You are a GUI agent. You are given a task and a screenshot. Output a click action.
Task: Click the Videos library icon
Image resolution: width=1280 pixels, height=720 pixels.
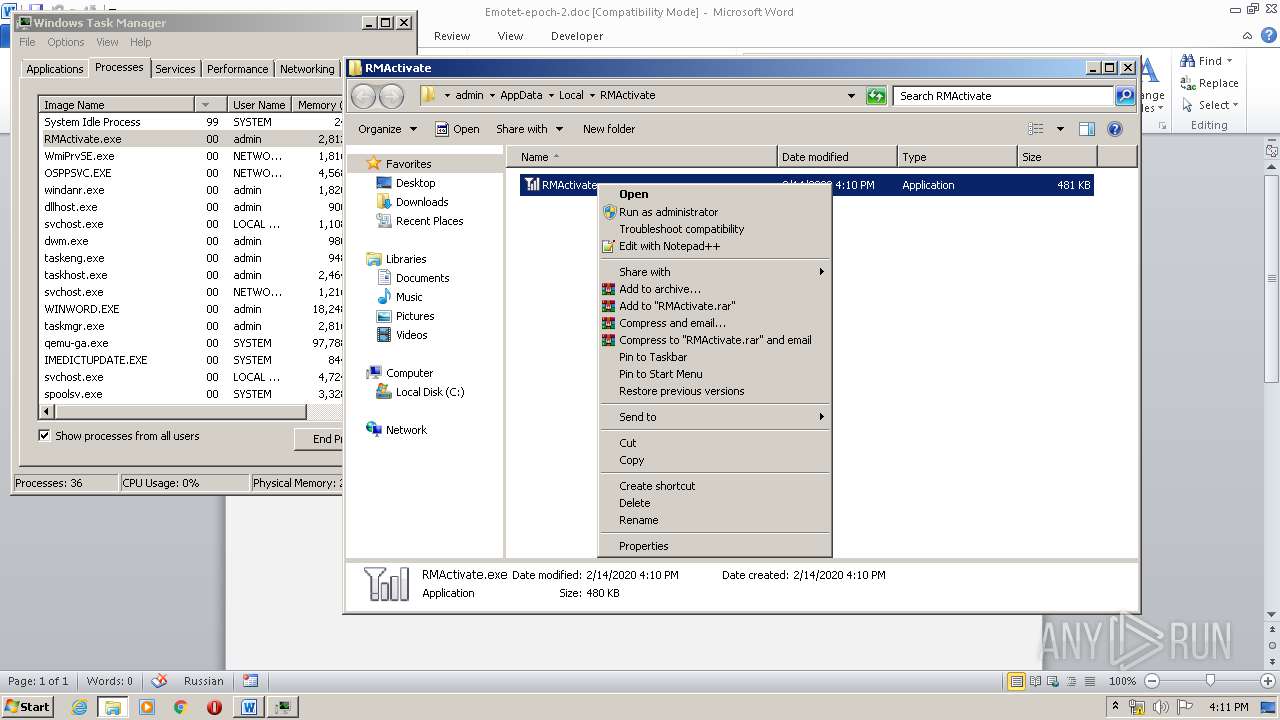(384, 335)
